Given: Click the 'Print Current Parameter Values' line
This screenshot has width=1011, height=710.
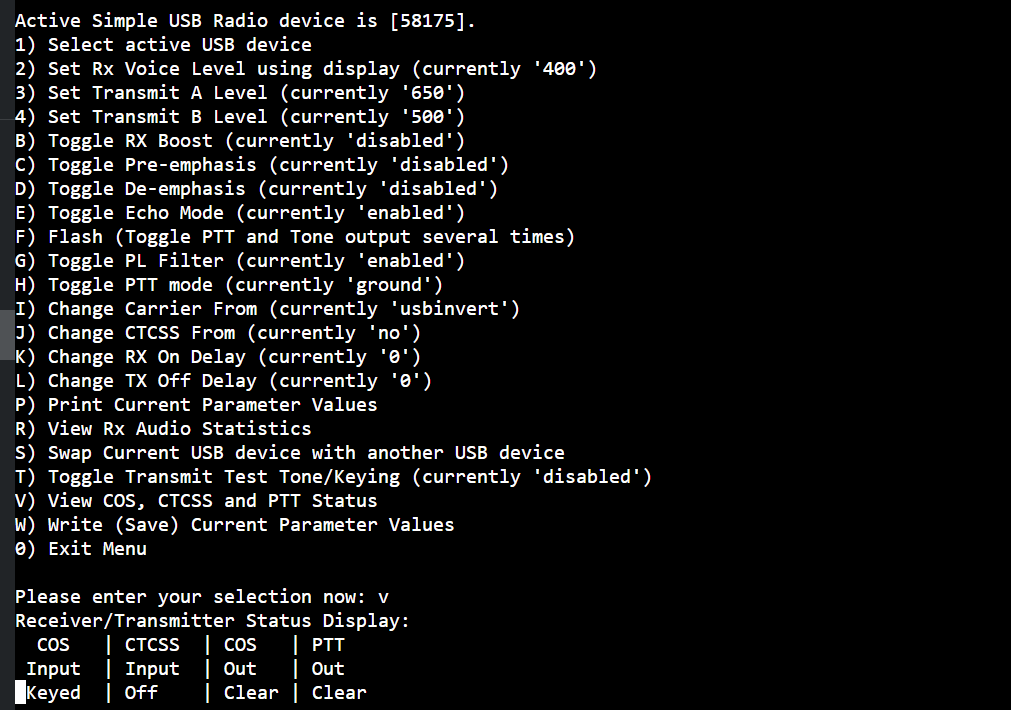Looking at the screenshot, I should pos(196,404).
